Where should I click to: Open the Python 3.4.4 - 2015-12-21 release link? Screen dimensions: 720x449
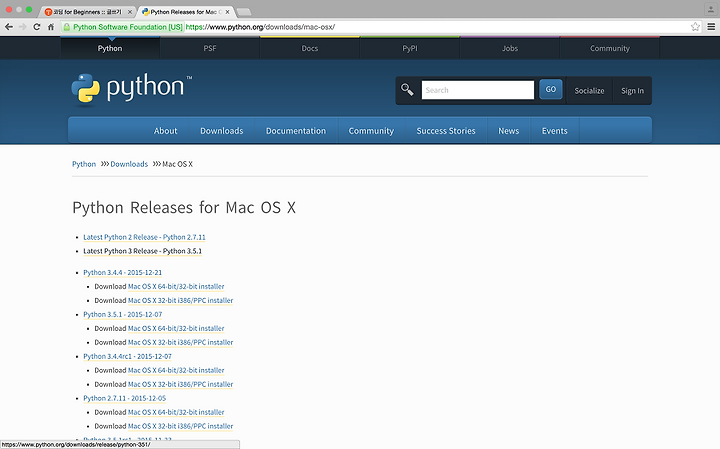point(123,272)
